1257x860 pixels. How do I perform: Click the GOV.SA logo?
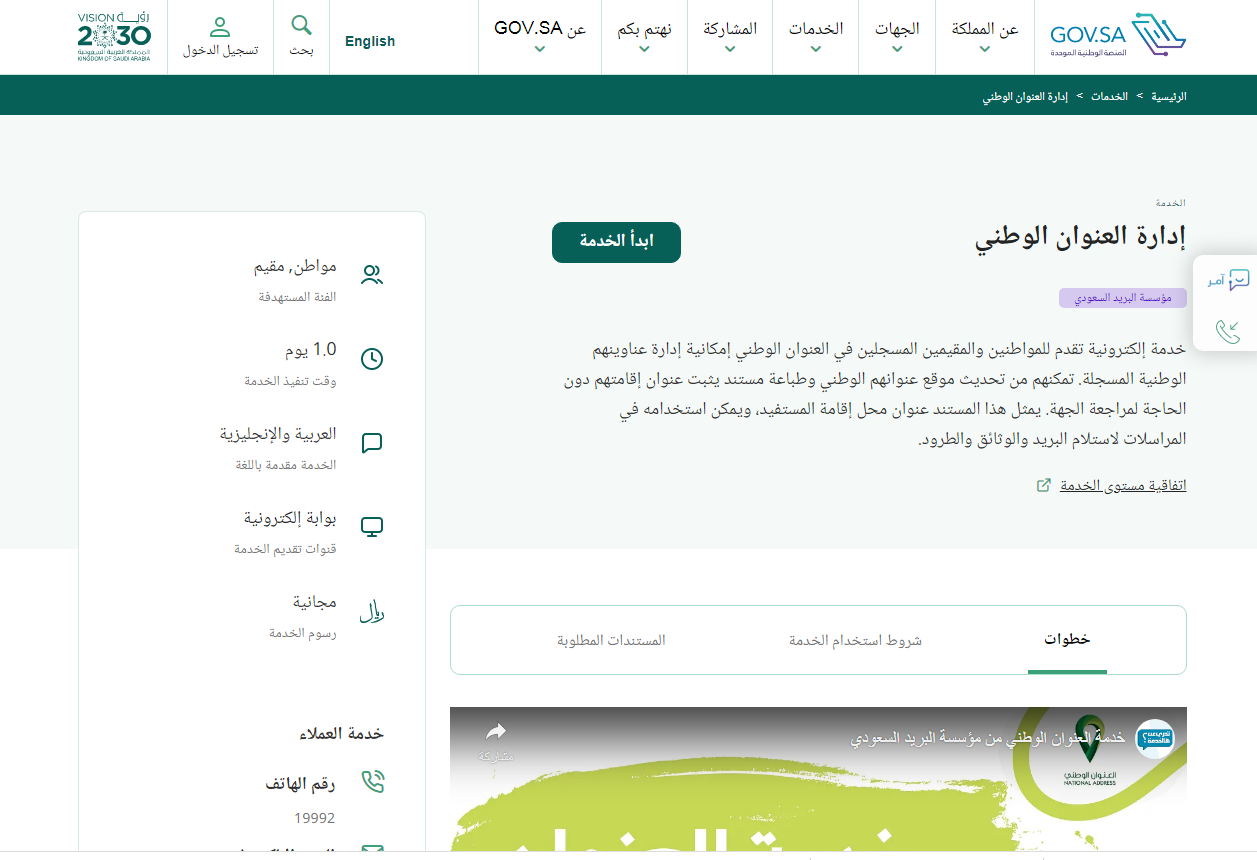click(x=1118, y=36)
